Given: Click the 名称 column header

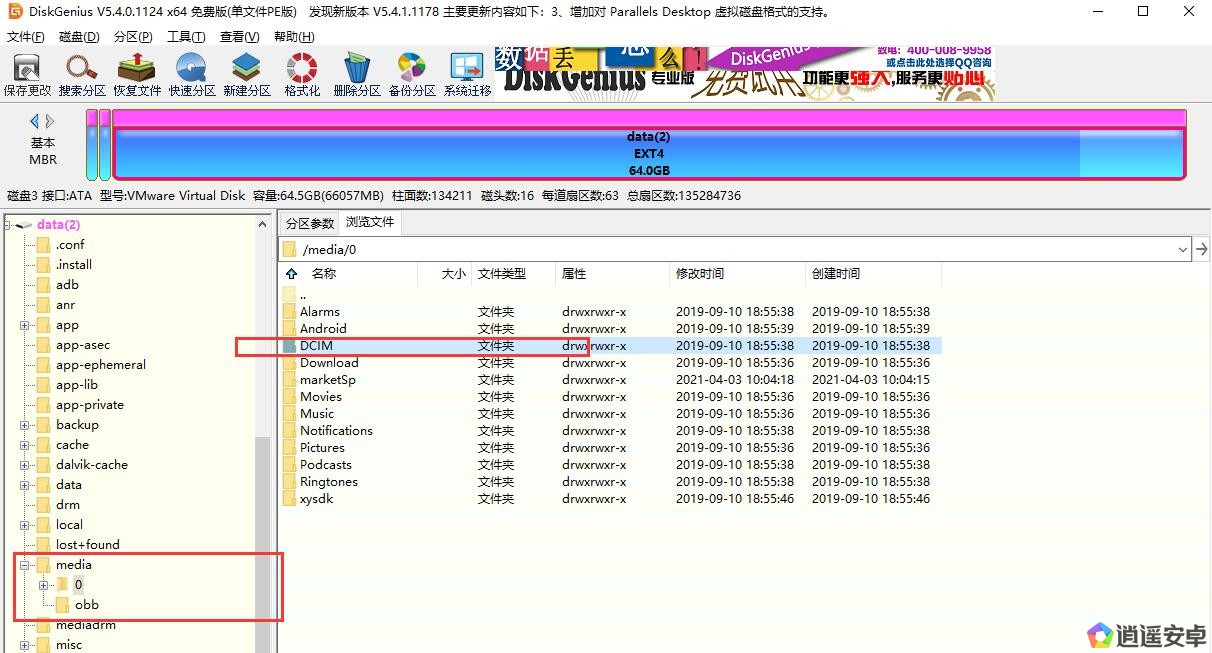Looking at the screenshot, I should (x=323, y=273).
